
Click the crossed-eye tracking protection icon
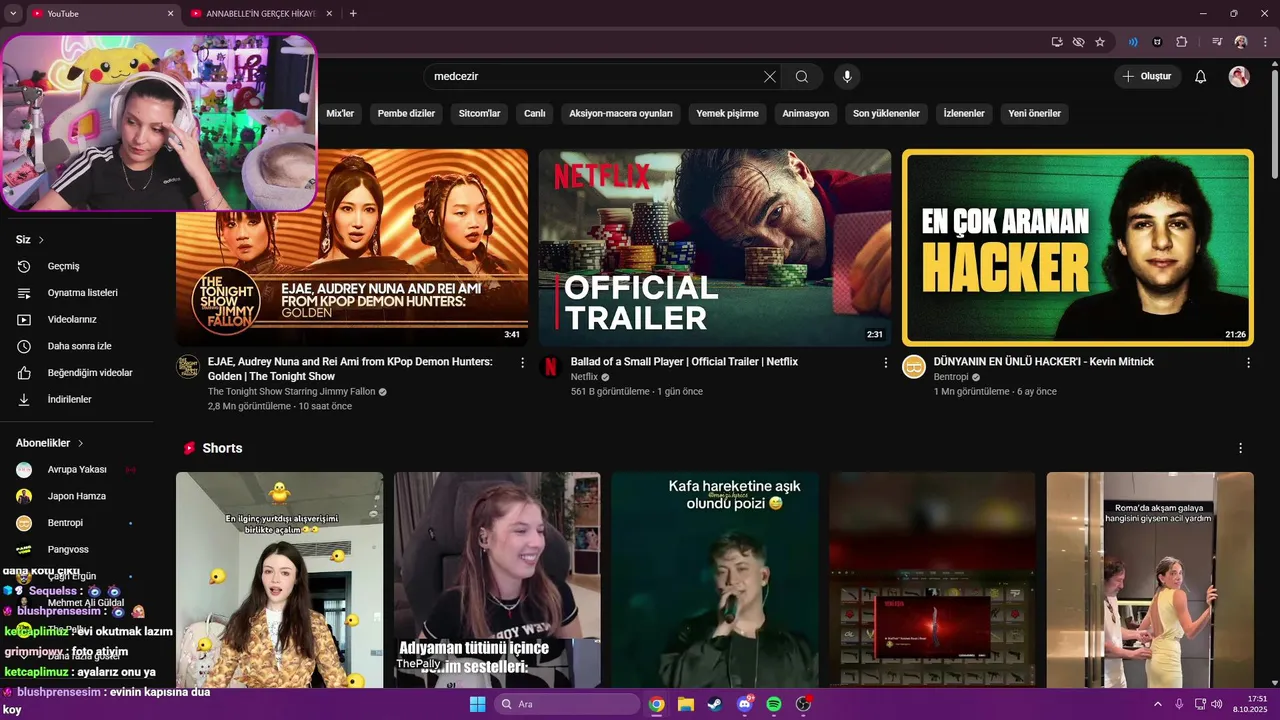point(1078,42)
